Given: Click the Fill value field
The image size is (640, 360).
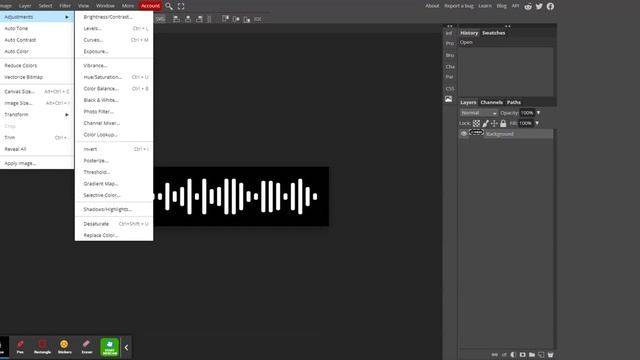Looking at the screenshot, I should click(x=526, y=123).
